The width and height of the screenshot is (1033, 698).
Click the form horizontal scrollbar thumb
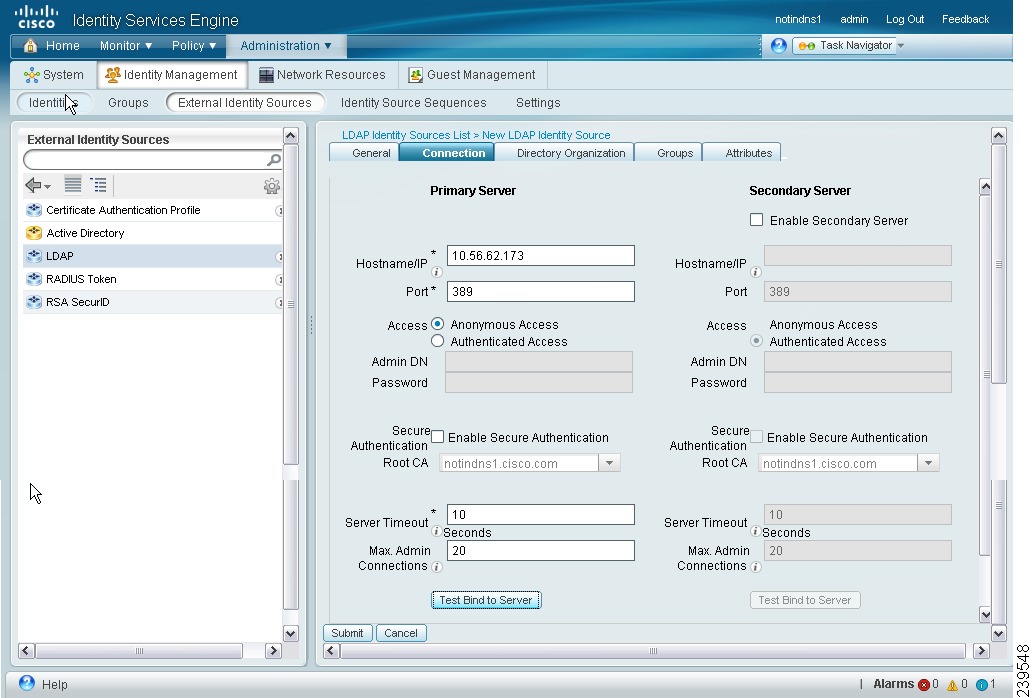click(653, 651)
